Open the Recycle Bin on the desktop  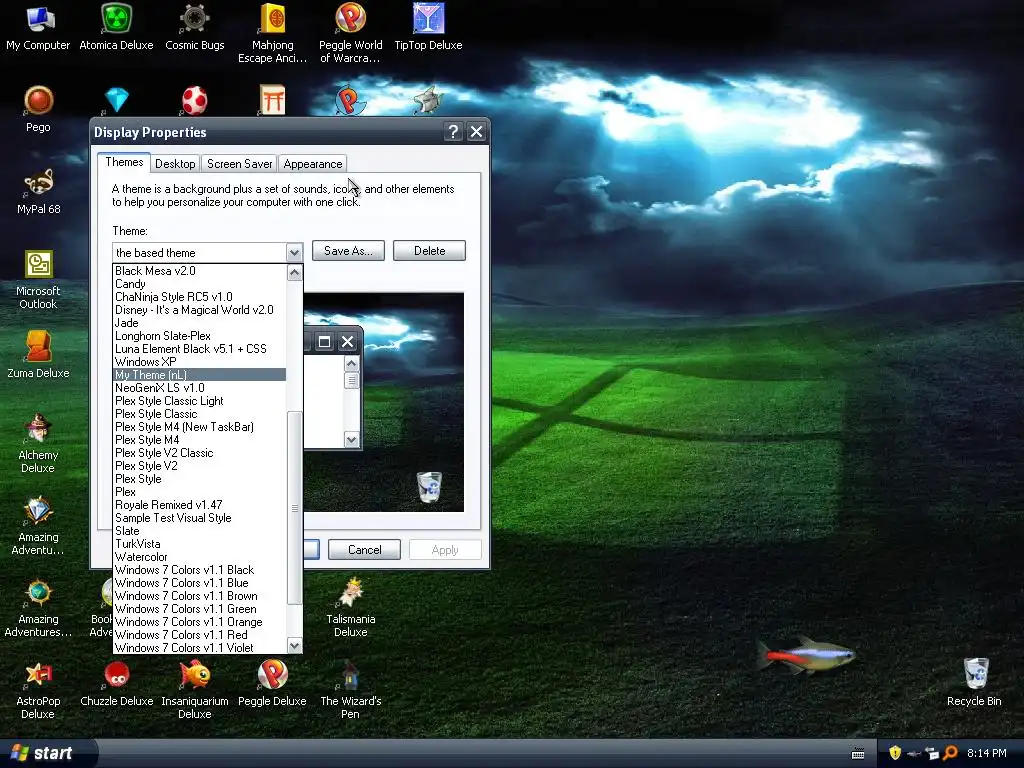point(974,683)
